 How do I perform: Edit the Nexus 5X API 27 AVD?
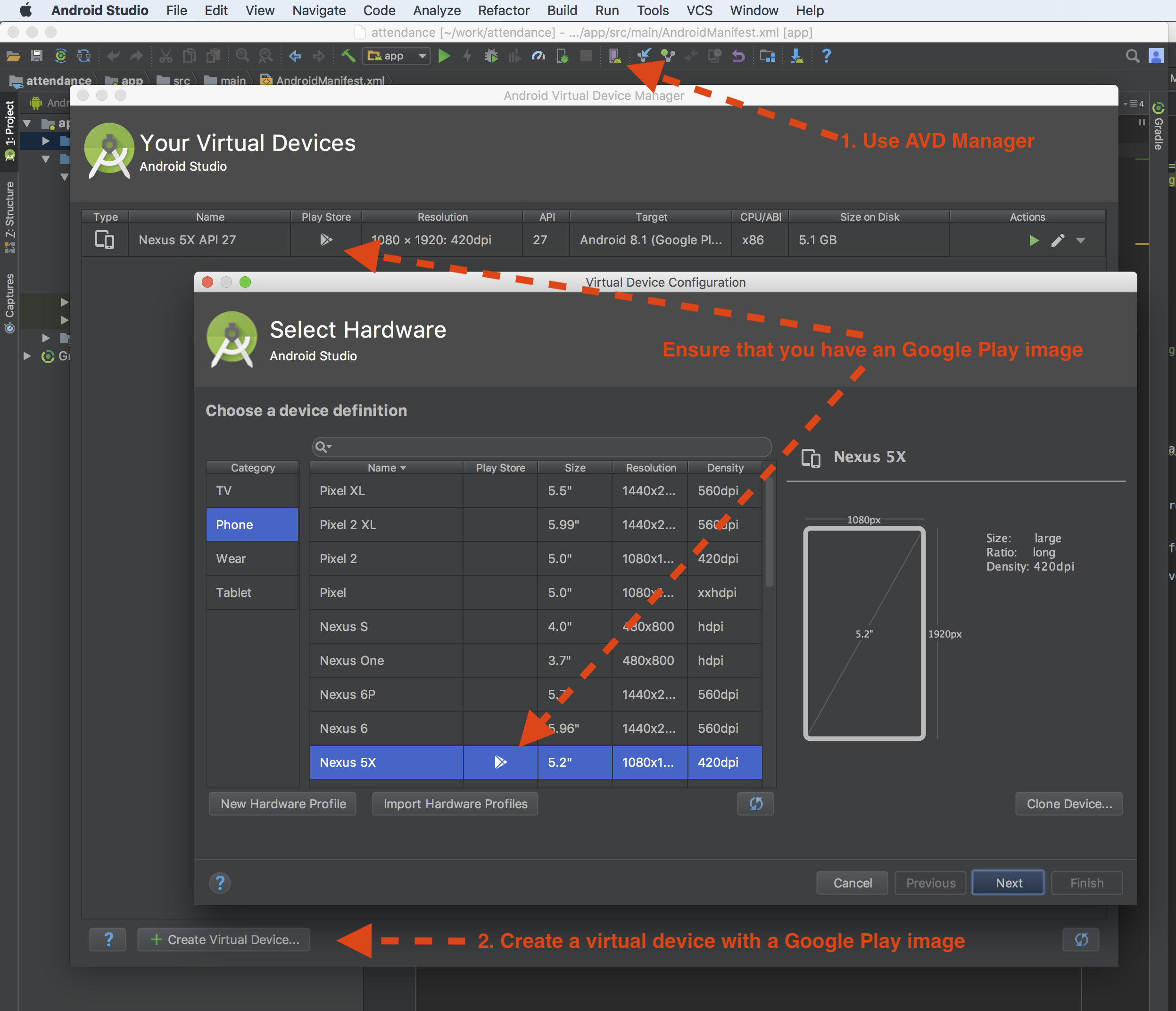click(x=1057, y=240)
